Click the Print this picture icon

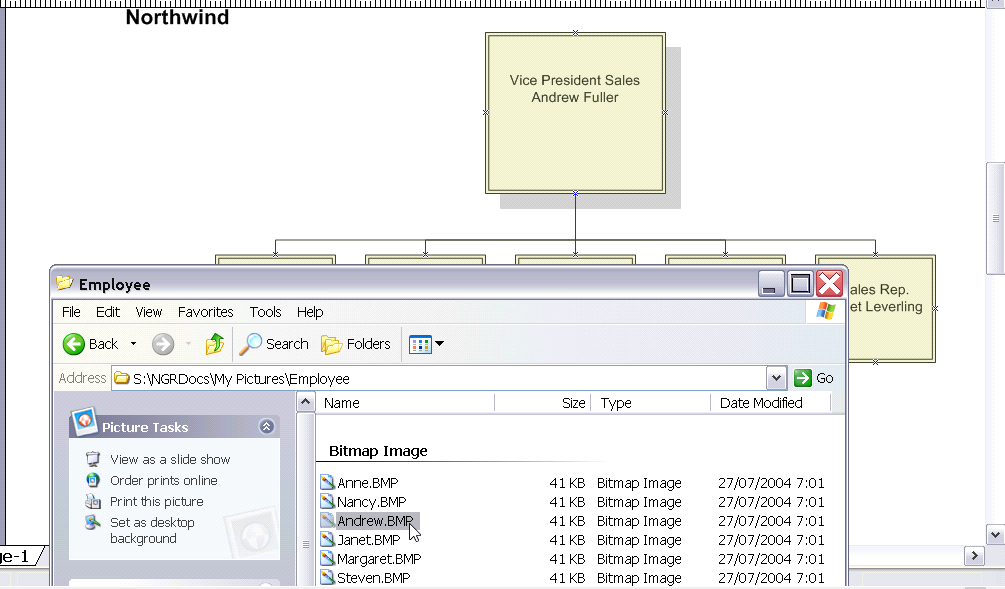(x=93, y=501)
